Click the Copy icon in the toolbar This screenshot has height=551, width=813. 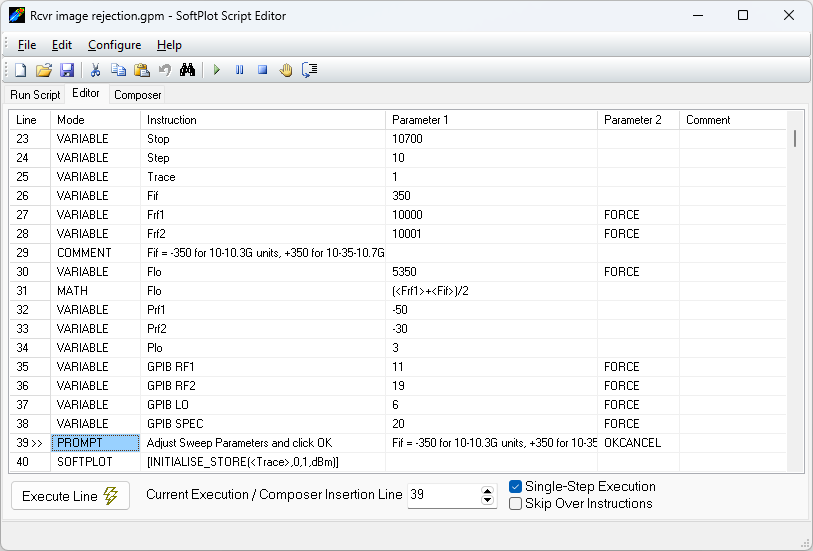[118, 70]
